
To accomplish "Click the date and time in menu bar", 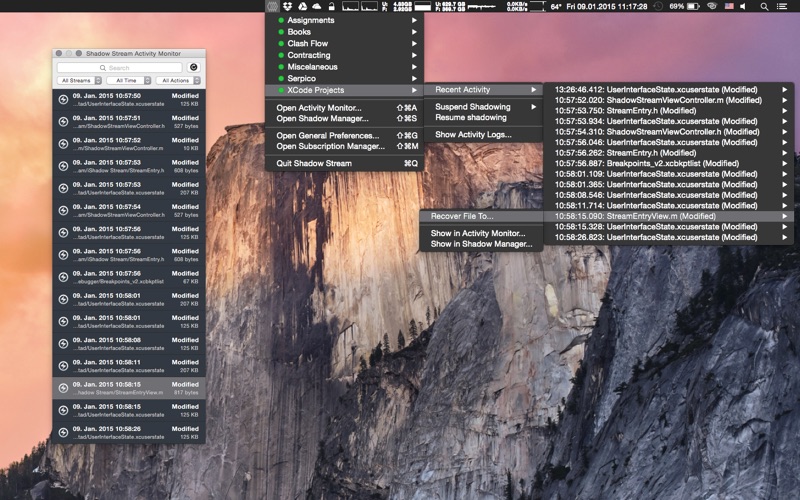I will point(607,6).
